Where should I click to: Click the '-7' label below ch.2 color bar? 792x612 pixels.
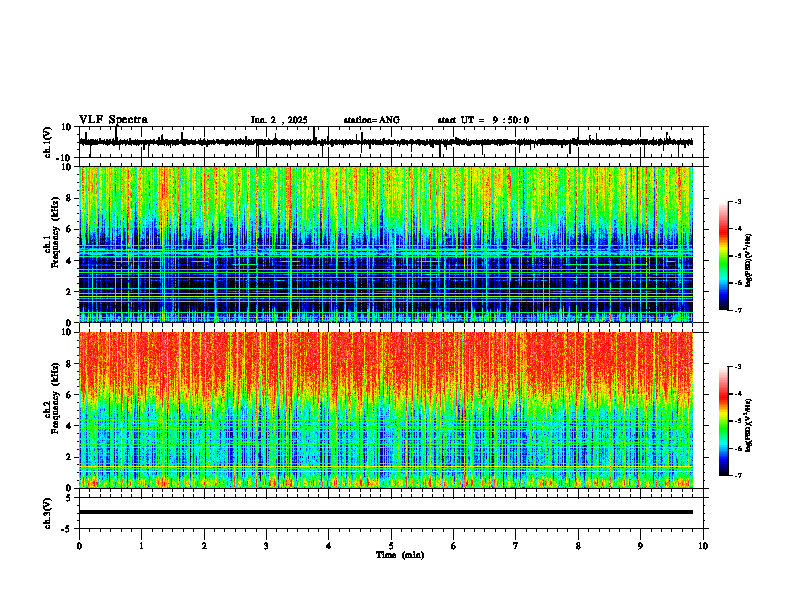click(737, 476)
